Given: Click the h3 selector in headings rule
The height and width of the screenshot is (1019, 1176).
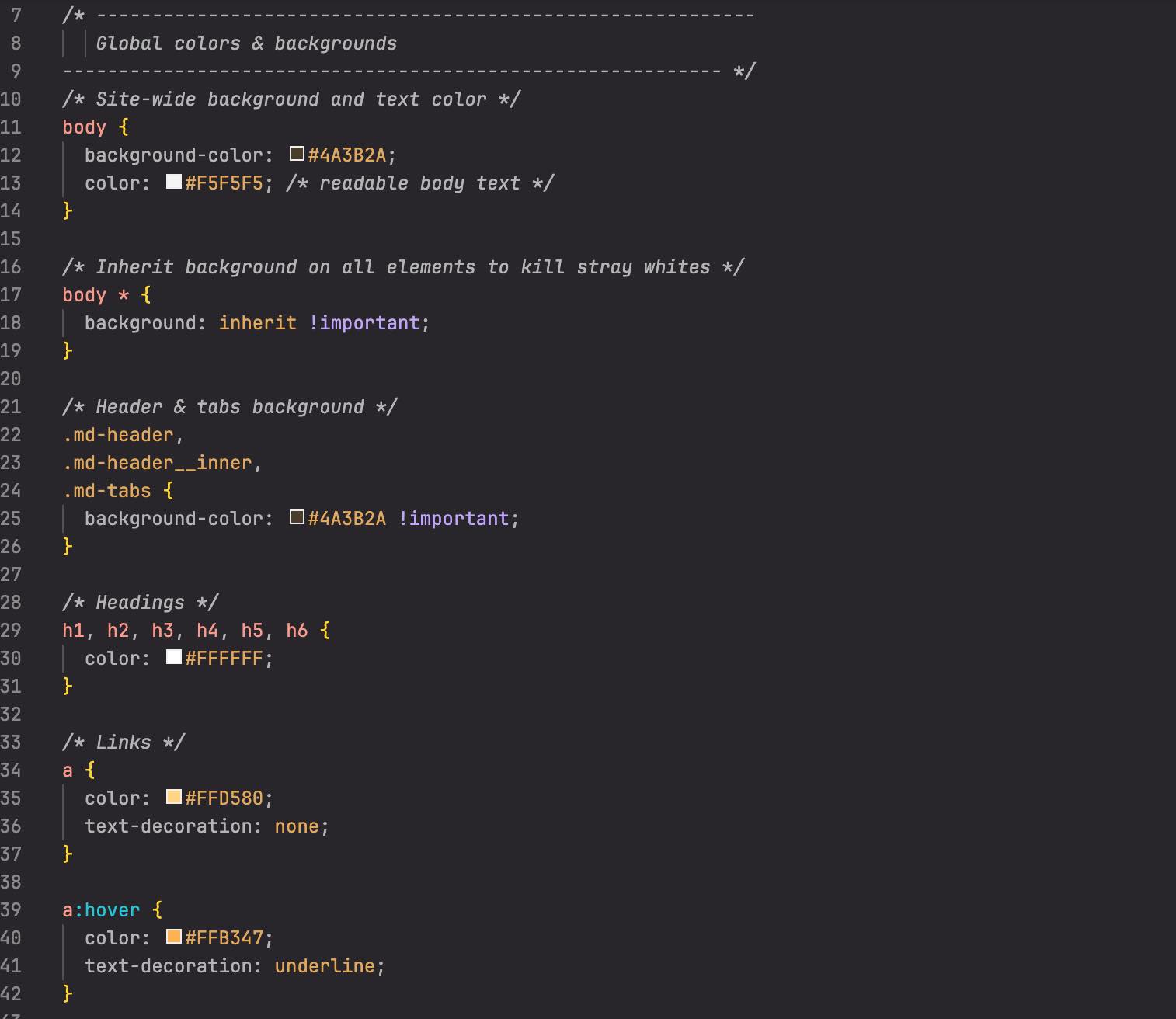Looking at the screenshot, I should tap(162, 631).
